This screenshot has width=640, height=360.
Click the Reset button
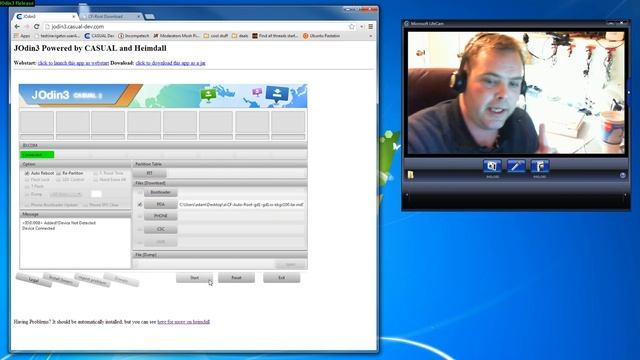(236, 278)
